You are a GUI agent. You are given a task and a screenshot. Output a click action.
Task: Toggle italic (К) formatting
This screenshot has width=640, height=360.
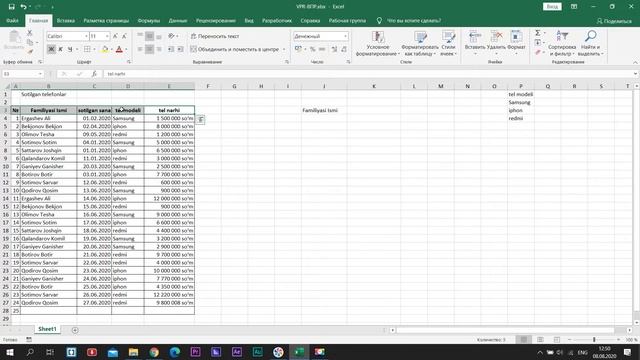(x=60, y=49)
